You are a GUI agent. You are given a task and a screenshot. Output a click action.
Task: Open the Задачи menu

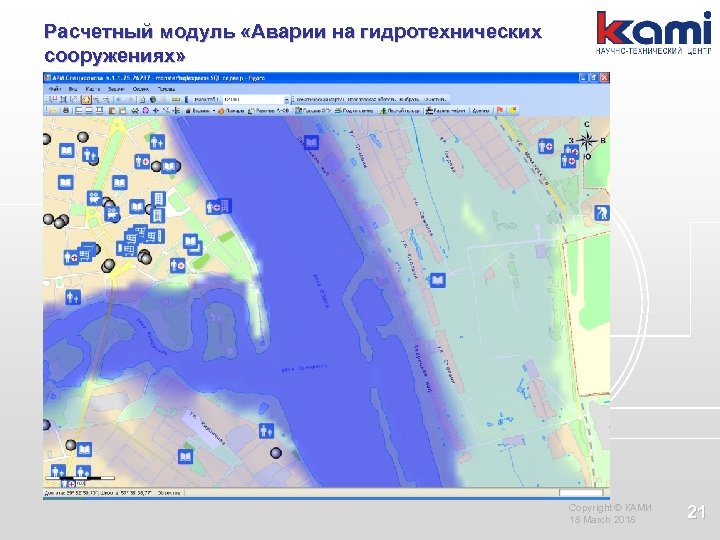[x=116, y=89]
